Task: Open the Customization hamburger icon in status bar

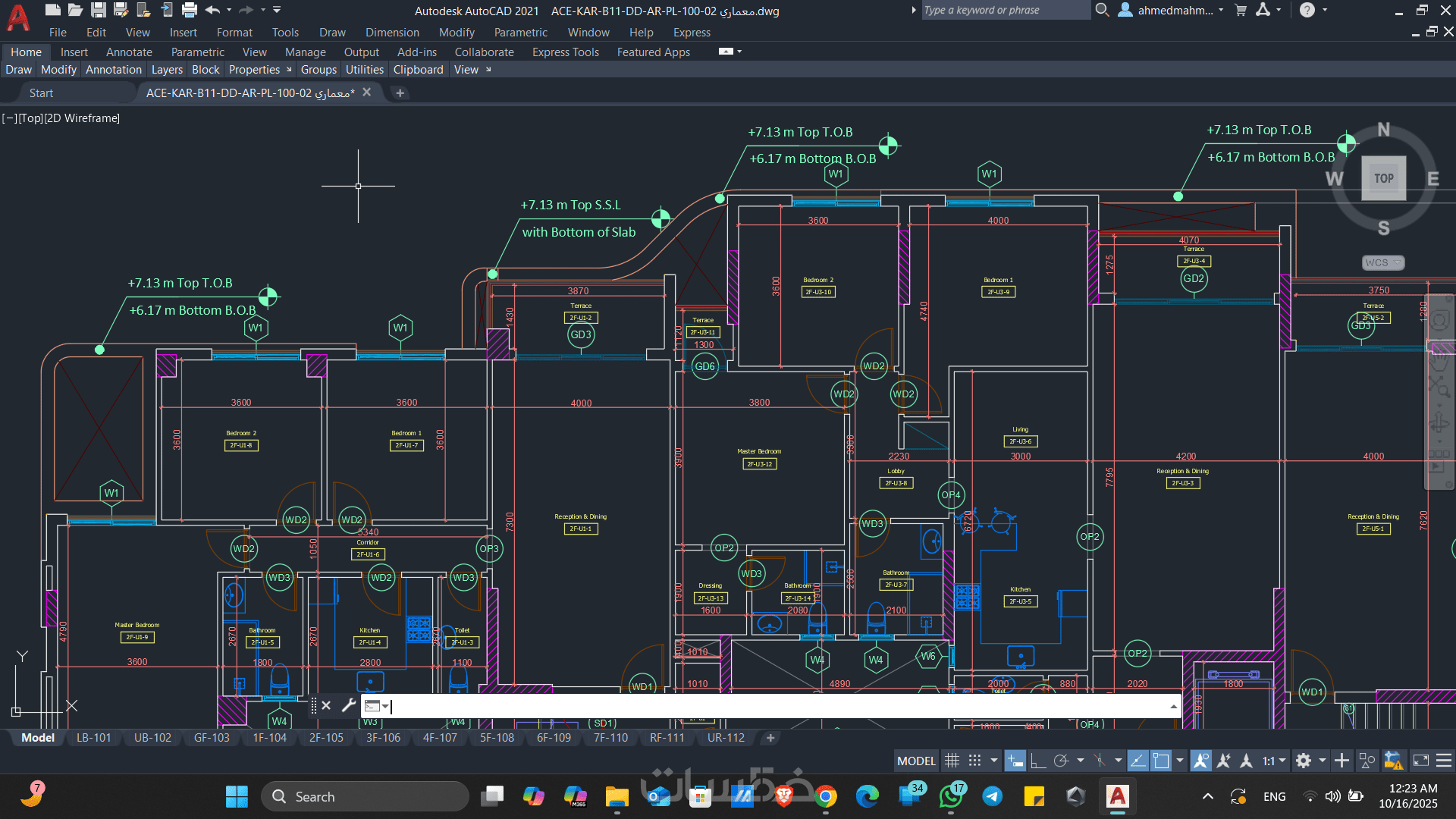Action: [1444, 761]
